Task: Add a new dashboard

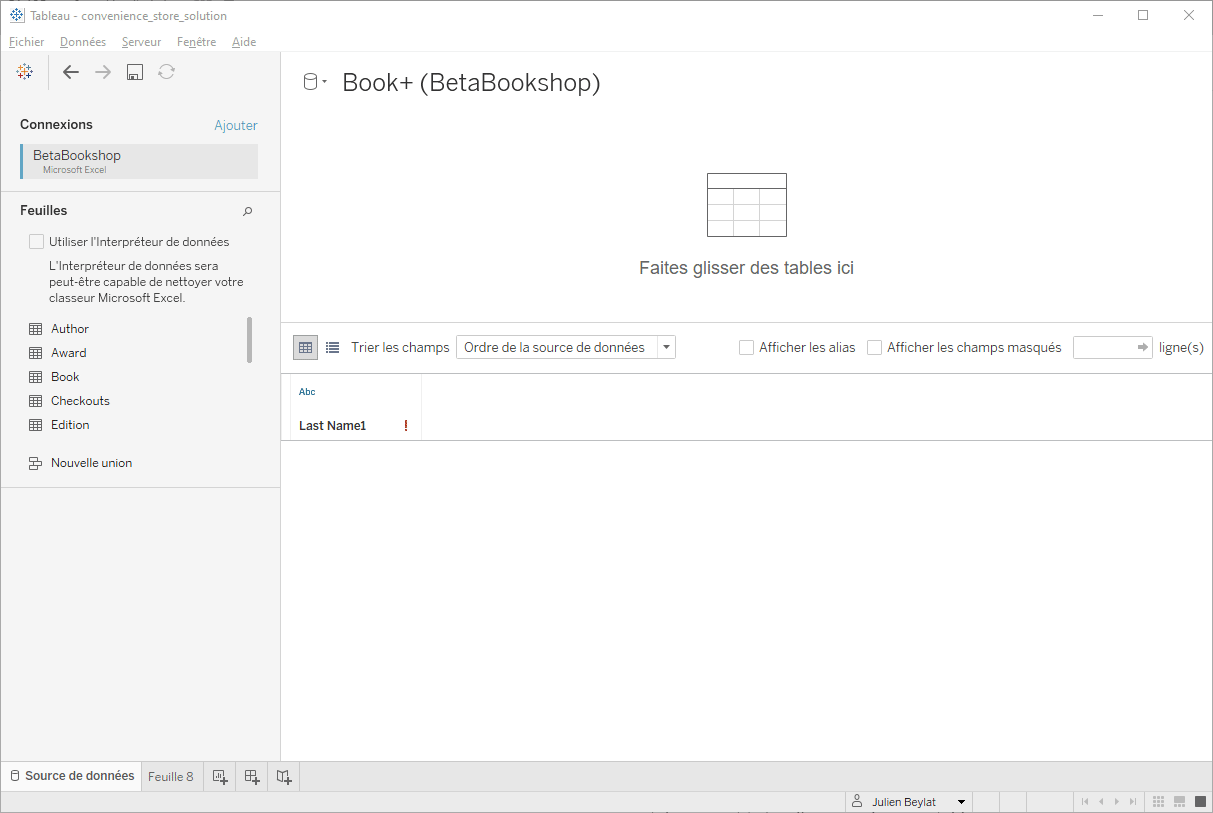Action: (x=252, y=776)
